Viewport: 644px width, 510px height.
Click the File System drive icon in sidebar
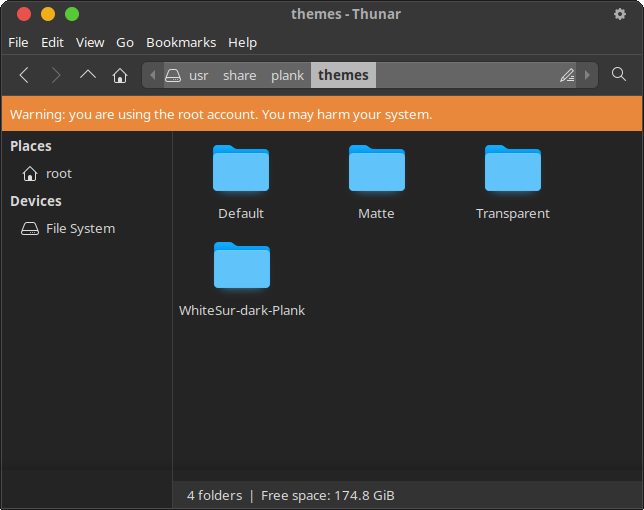click(30, 228)
